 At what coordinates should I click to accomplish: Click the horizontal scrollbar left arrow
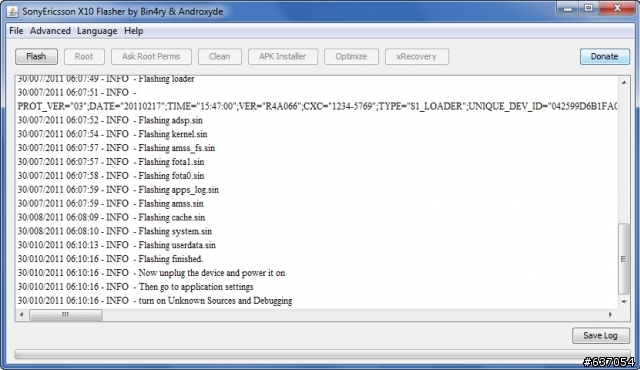[x=22, y=315]
